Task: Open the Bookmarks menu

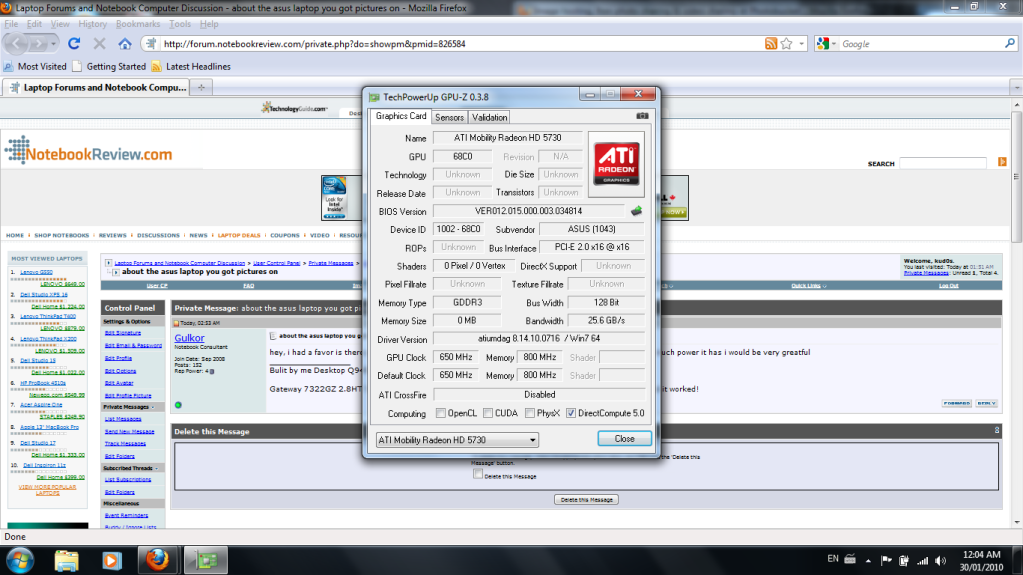Action: 138,24
